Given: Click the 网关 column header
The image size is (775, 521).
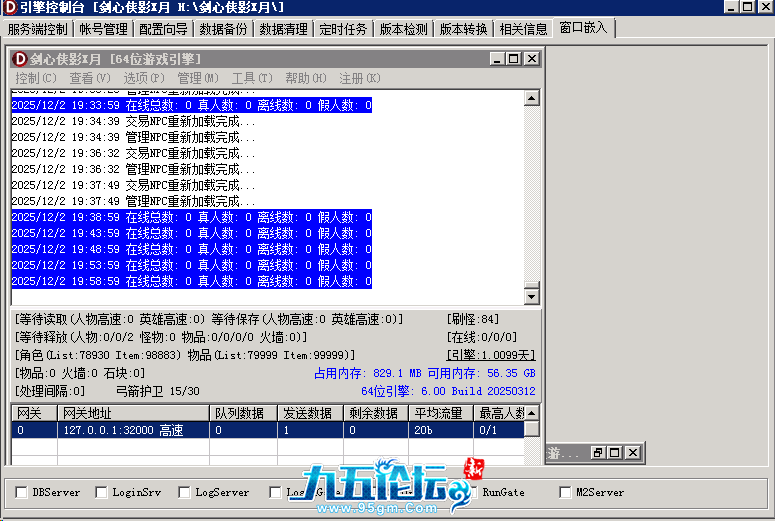Looking at the screenshot, I should [x=34, y=413].
